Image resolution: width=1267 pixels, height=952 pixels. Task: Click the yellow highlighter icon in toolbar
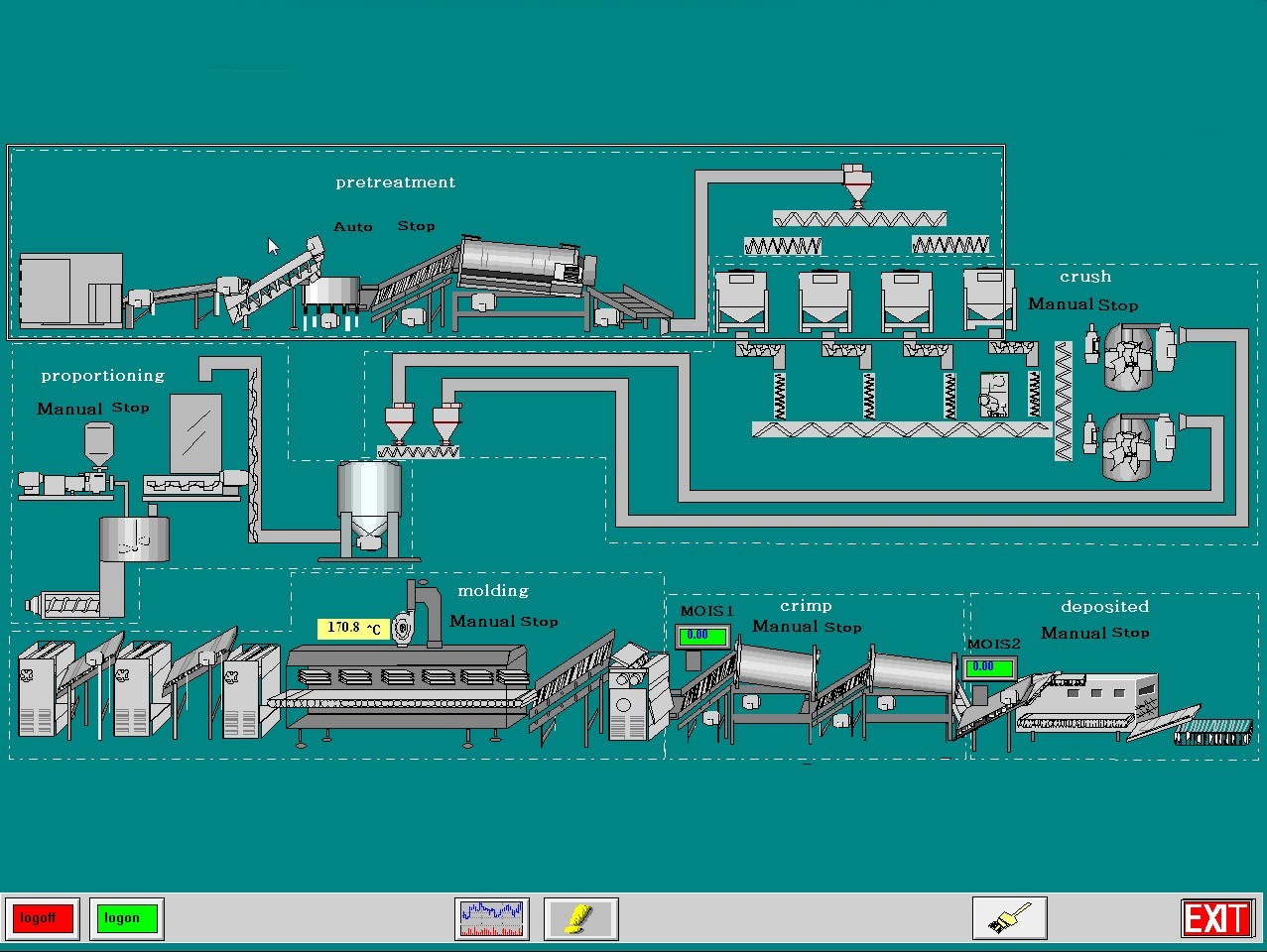click(580, 918)
